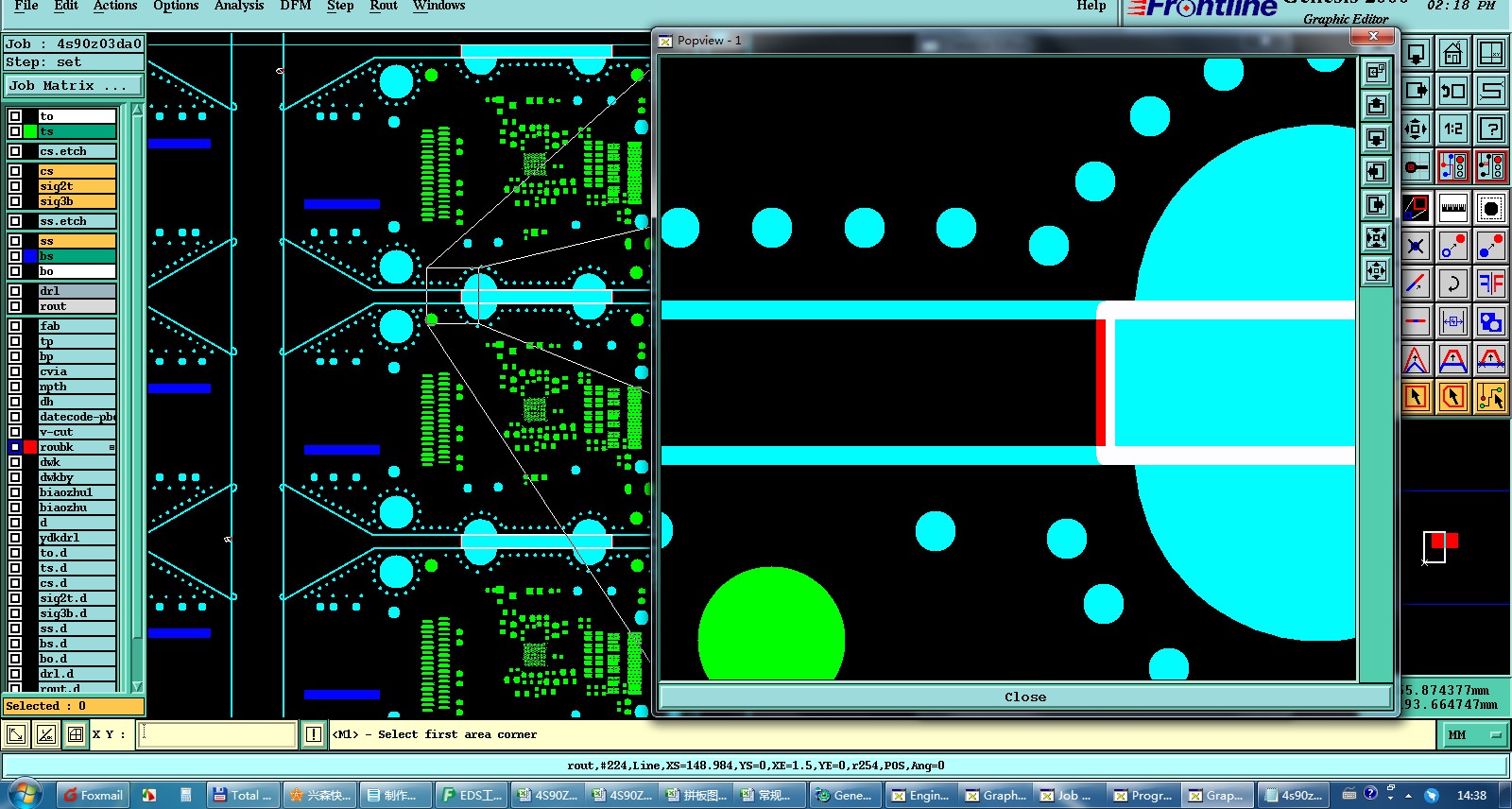Open the MM units dropdown
Image resolution: width=1512 pixels, height=809 pixels.
click(x=1474, y=734)
